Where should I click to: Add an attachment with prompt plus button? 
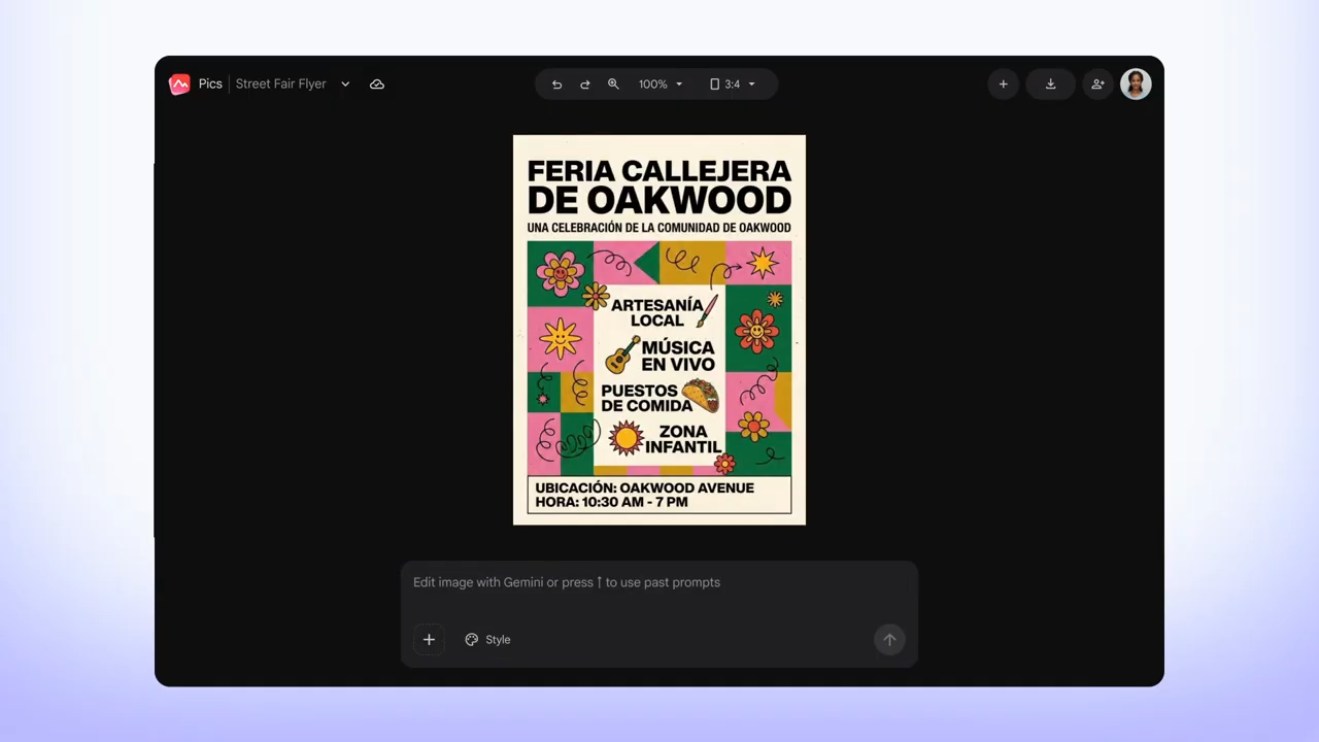429,640
